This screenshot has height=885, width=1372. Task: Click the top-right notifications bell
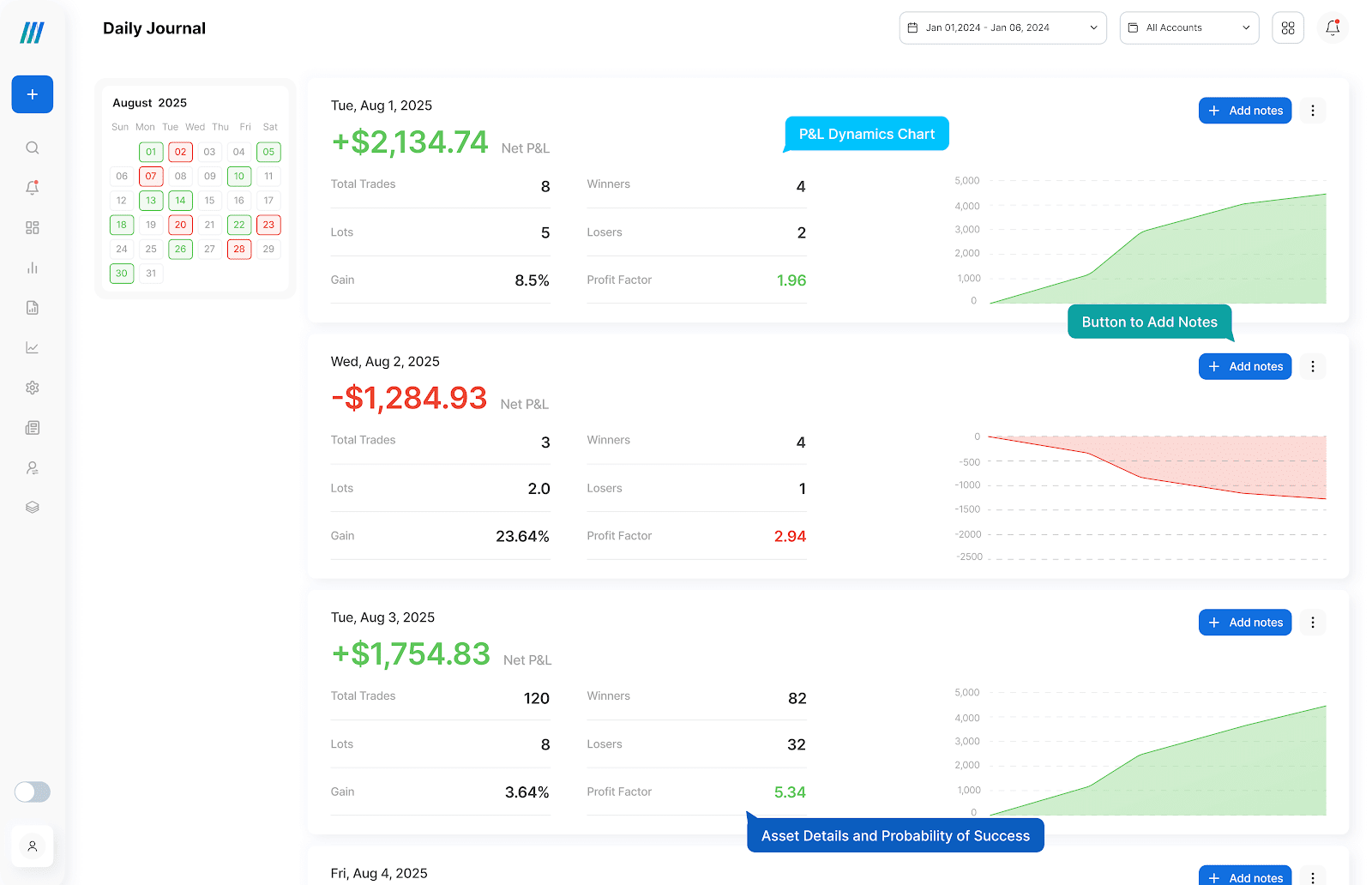[x=1332, y=27]
